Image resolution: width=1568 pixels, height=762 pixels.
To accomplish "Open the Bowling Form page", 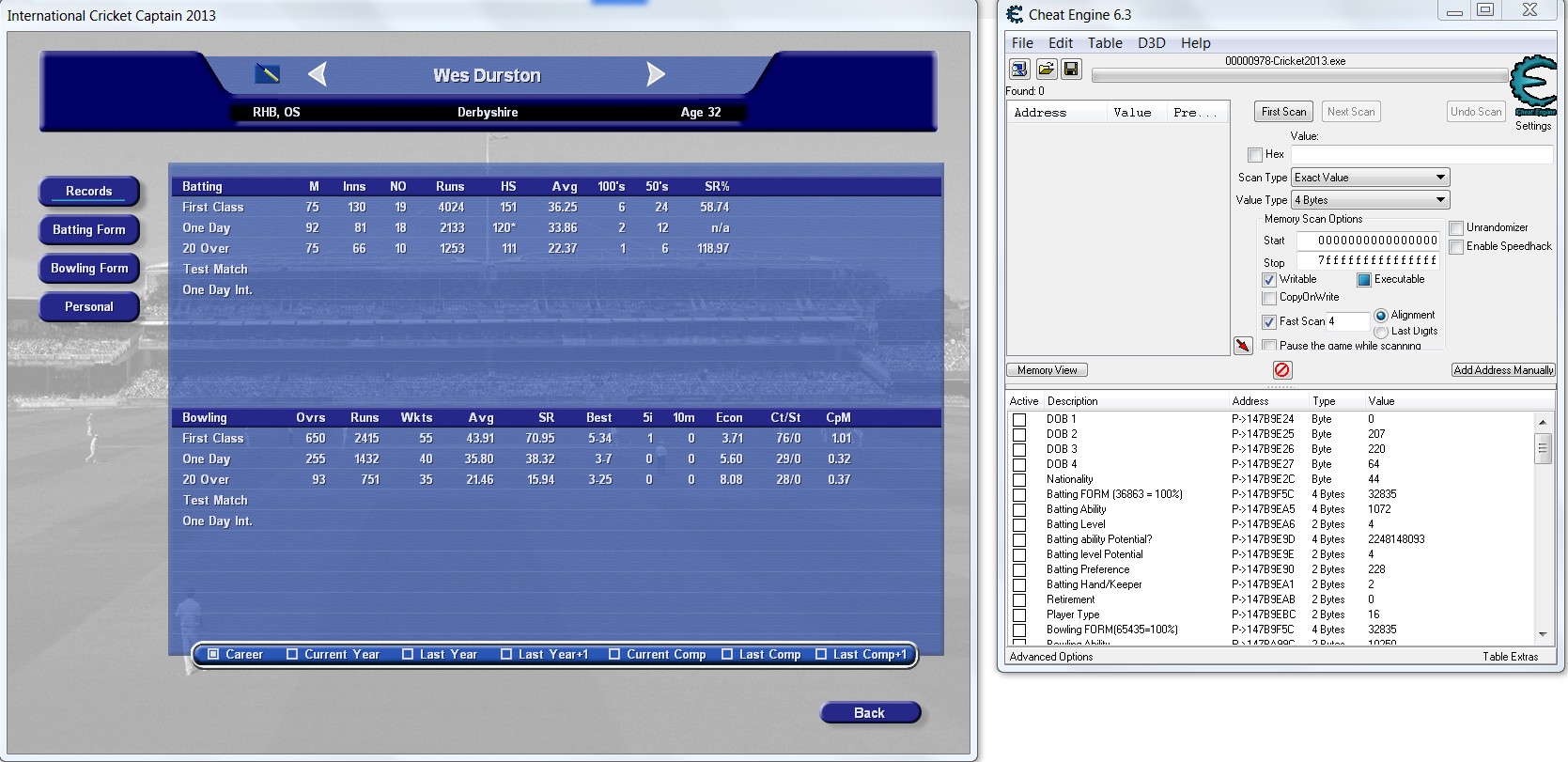I will click(89, 269).
